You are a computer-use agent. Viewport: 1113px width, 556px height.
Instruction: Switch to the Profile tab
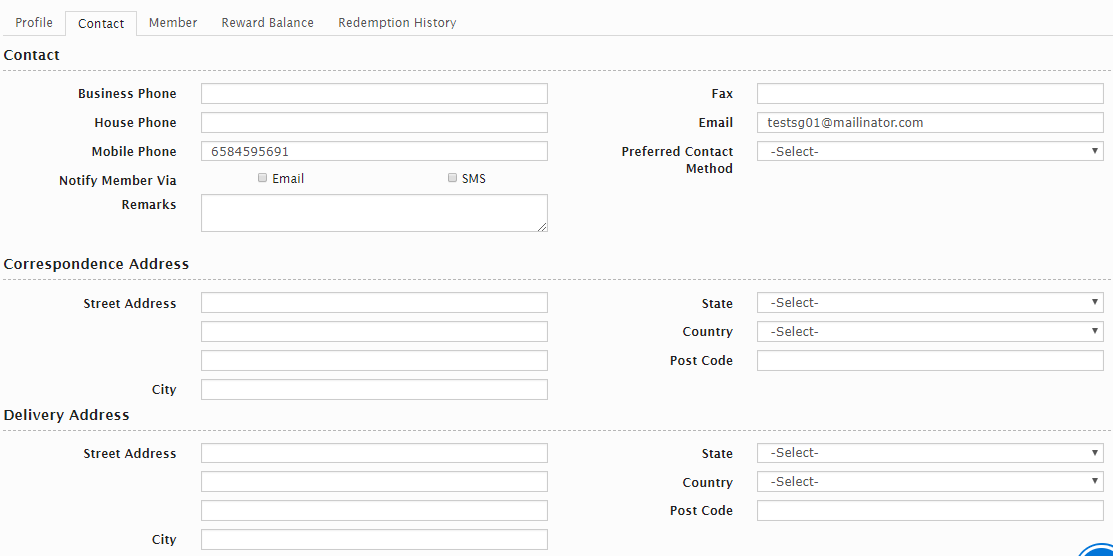click(x=34, y=22)
